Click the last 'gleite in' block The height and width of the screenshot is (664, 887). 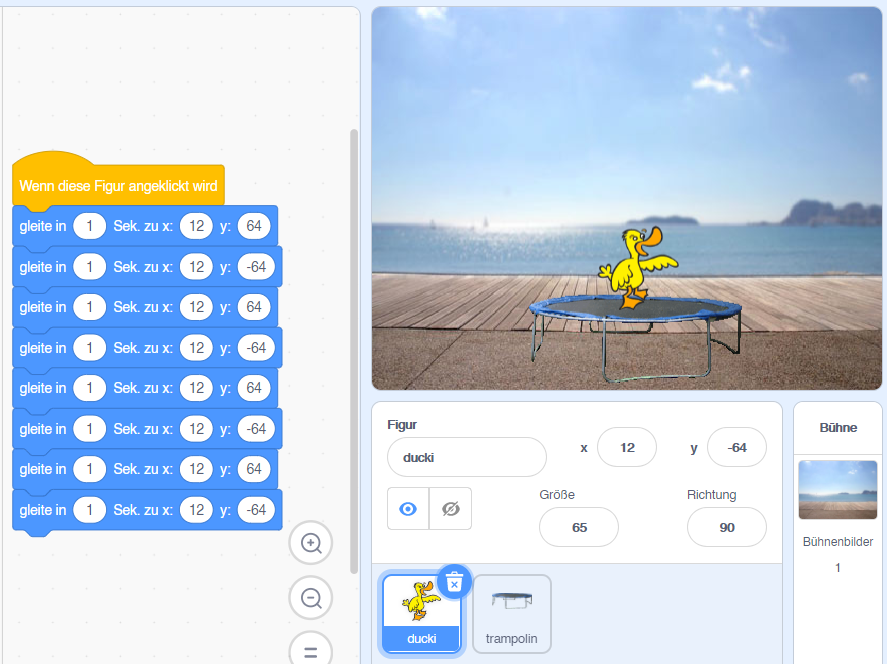pyautogui.click(x=42, y=510)
